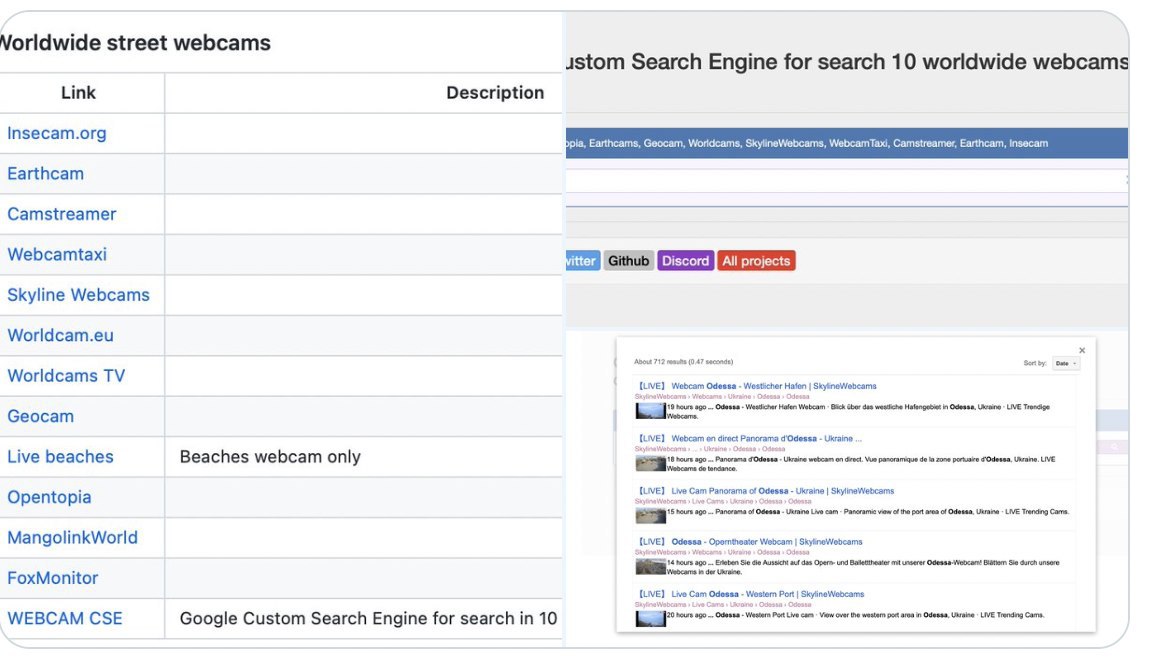
Task: Open the Geocam webcam link
Action: (41, 416)
